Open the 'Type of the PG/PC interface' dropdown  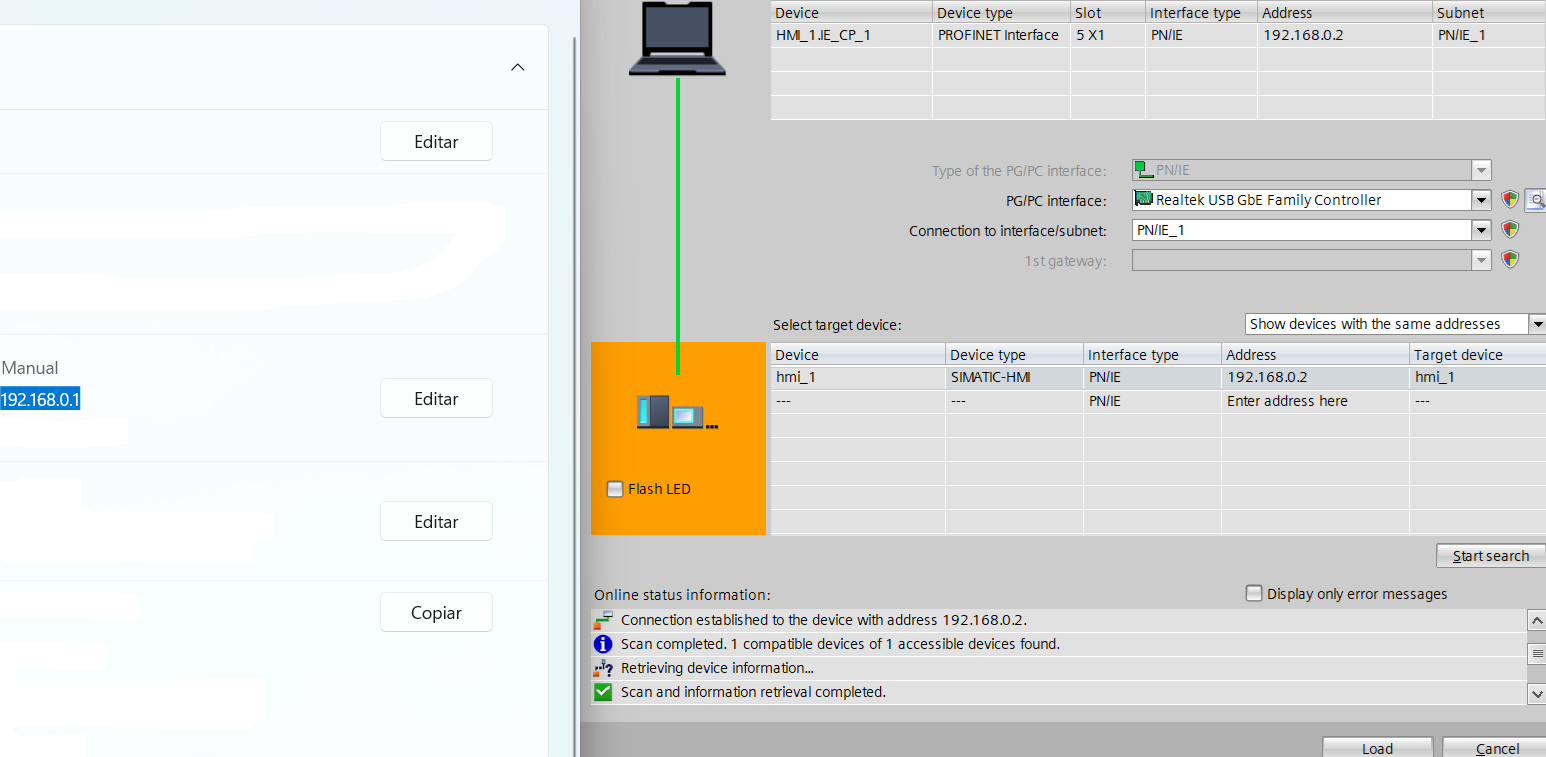(x=1481, y=170)
